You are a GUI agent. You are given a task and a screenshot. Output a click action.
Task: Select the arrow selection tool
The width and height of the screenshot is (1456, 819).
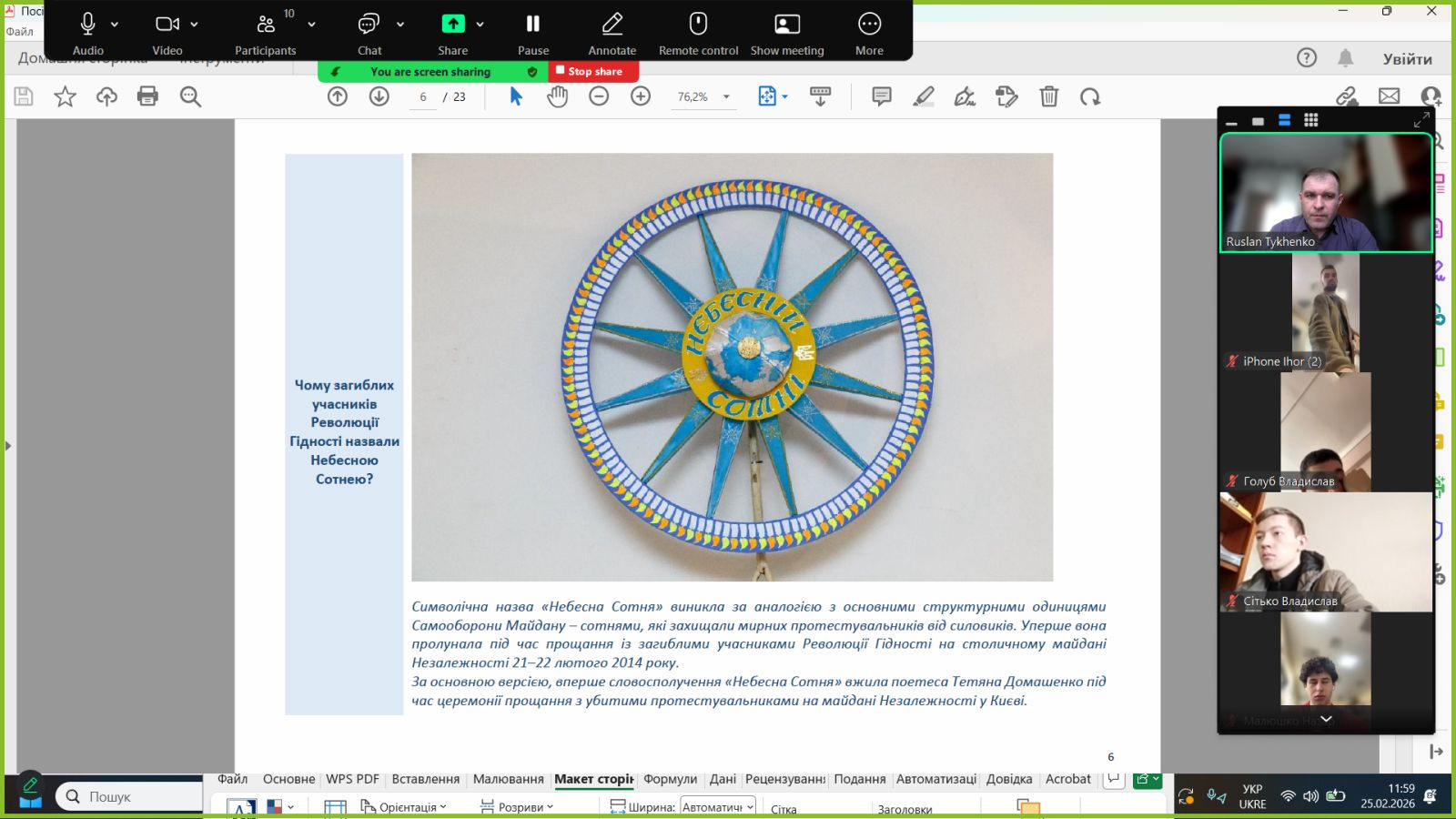pos(516,96)
